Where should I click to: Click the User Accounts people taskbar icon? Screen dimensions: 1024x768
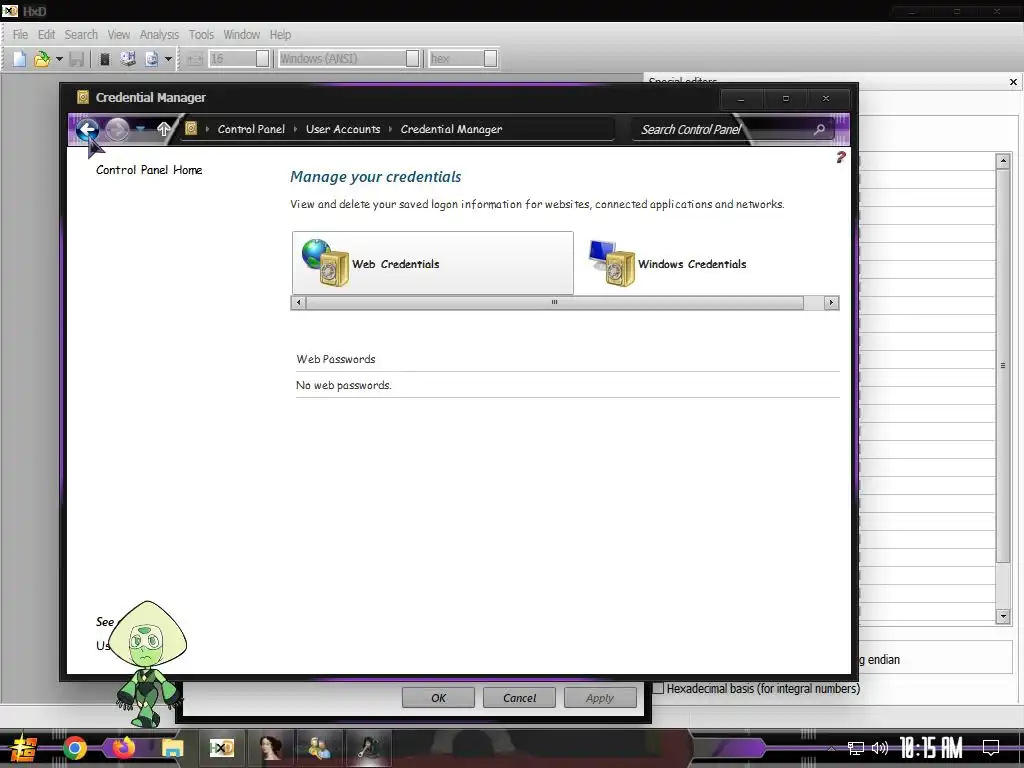319,748
